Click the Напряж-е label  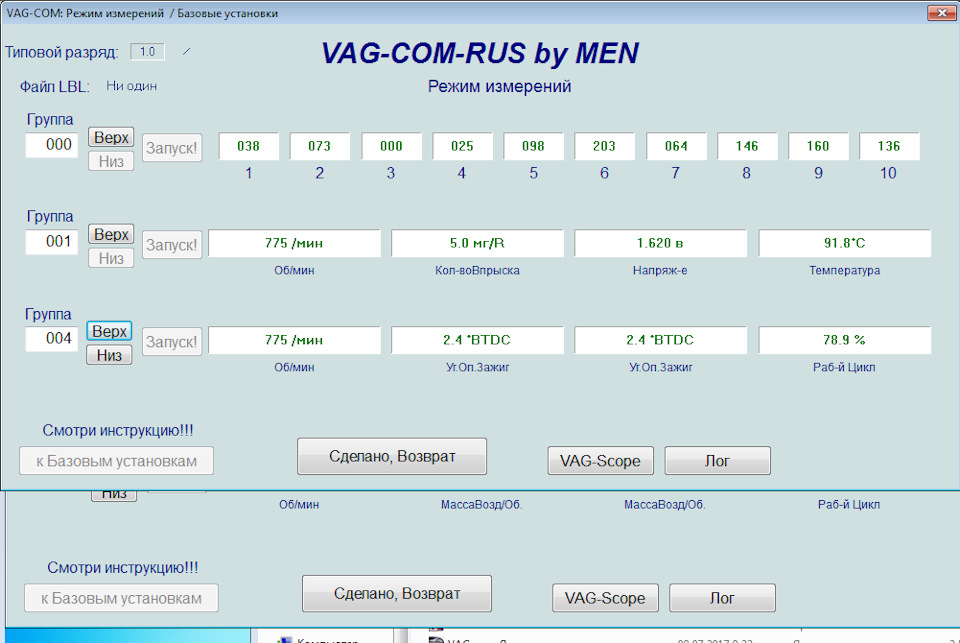[660, 270]
